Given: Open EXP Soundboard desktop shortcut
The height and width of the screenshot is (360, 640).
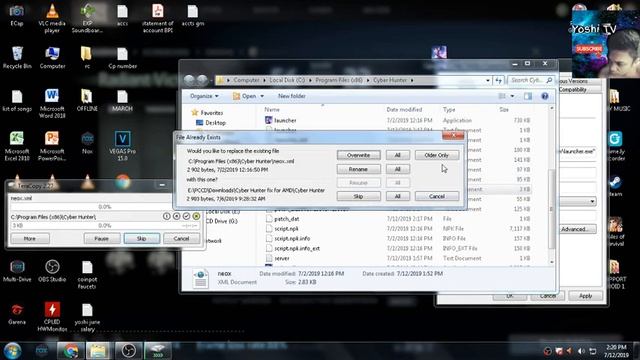Looking at the screenshot, I should coord(87,18).
